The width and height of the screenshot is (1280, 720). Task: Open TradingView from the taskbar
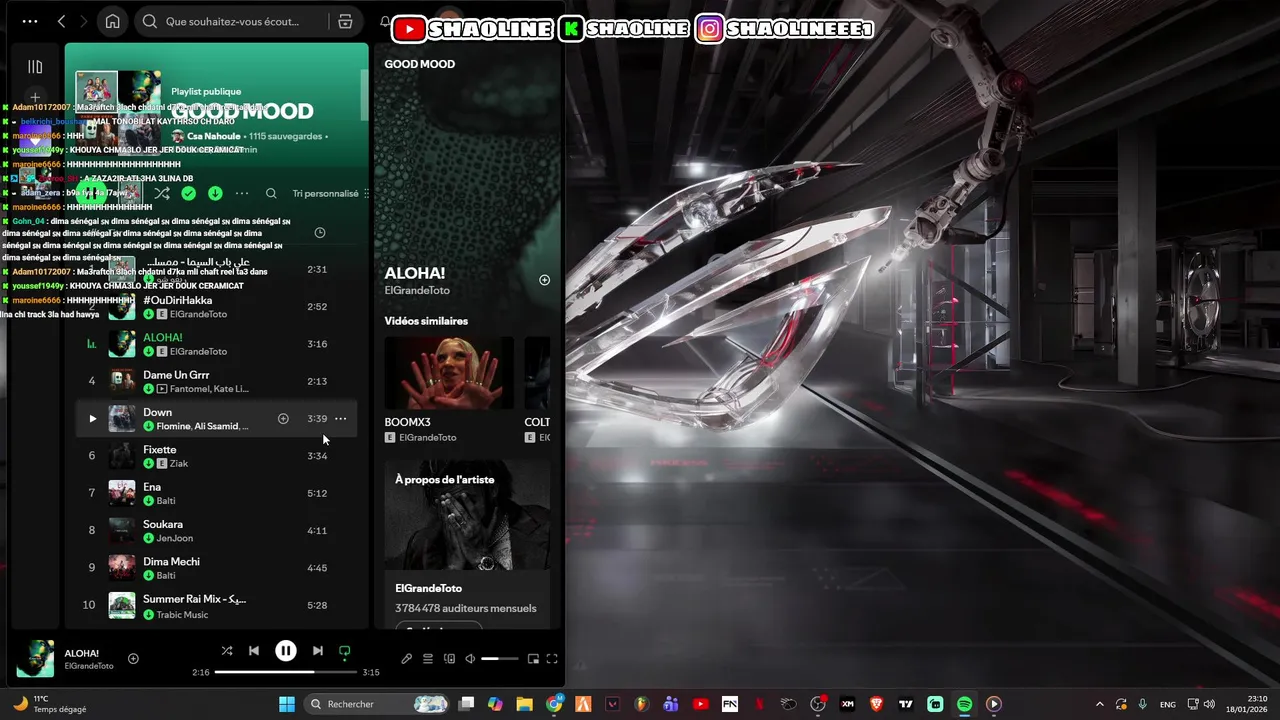pyautogui.click(x=906, y=704)
